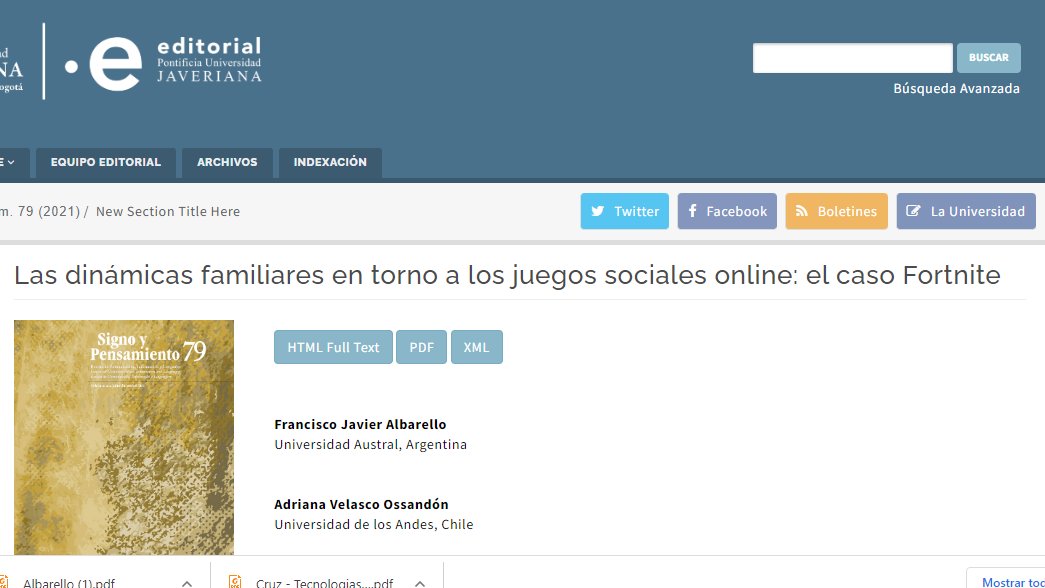Share via the Twitter button
Image resolution: width=1045 pixels, height=588 pixels.
pyautogui.click(x=624, y=211)
